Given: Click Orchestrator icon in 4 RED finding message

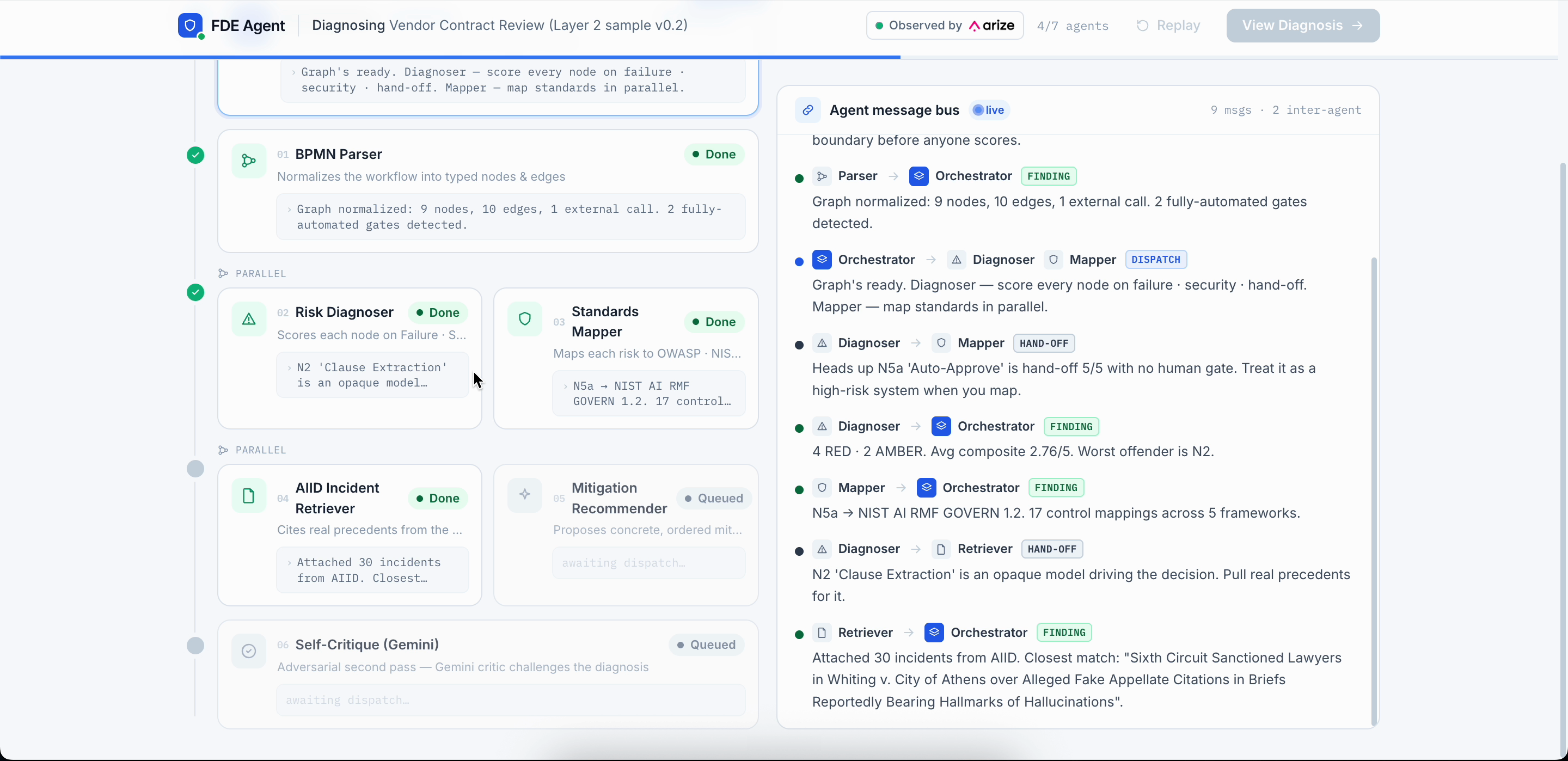Looking at the screenshot, I should 941,427.
